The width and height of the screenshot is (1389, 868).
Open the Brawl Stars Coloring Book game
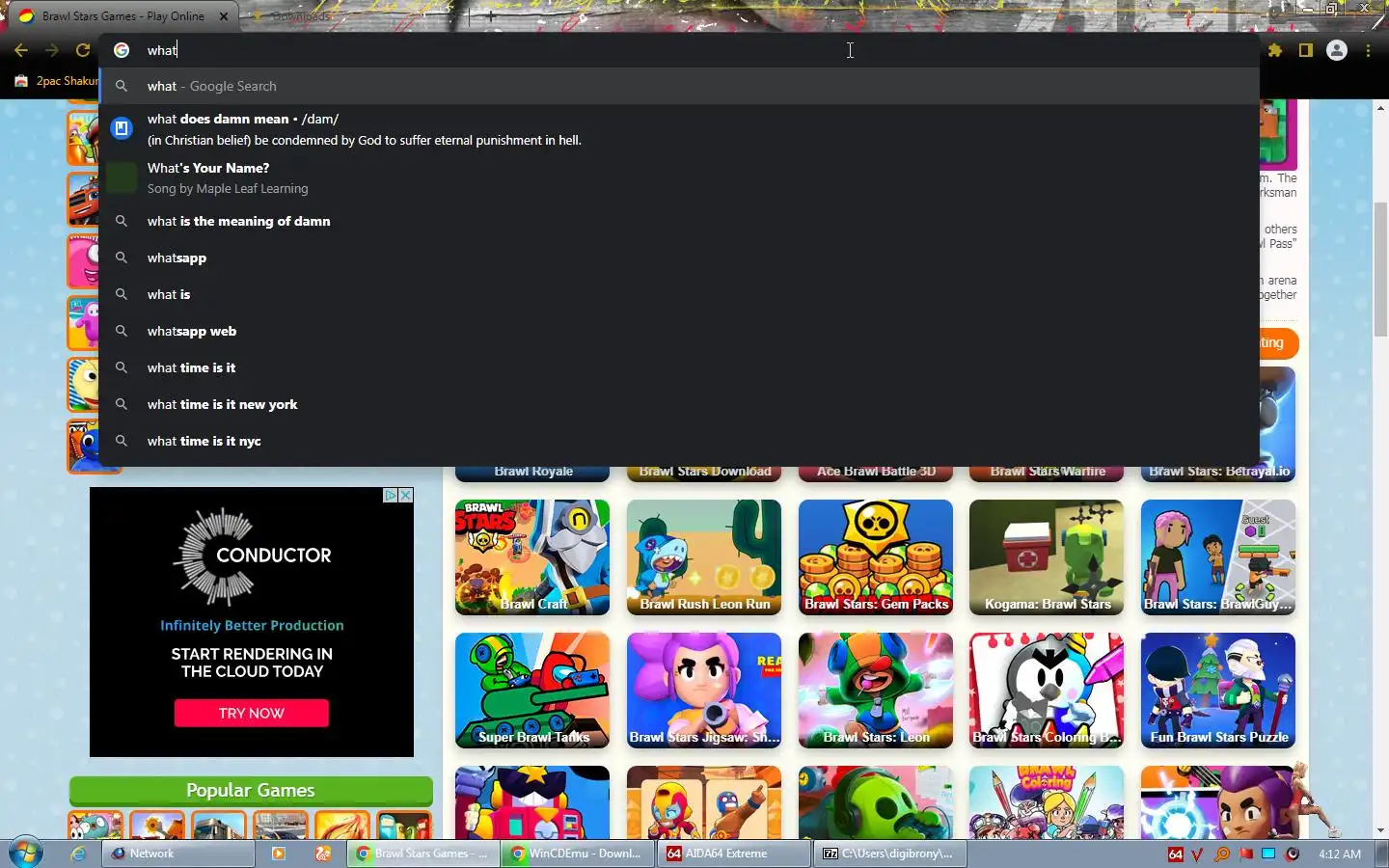point(1047,691)
